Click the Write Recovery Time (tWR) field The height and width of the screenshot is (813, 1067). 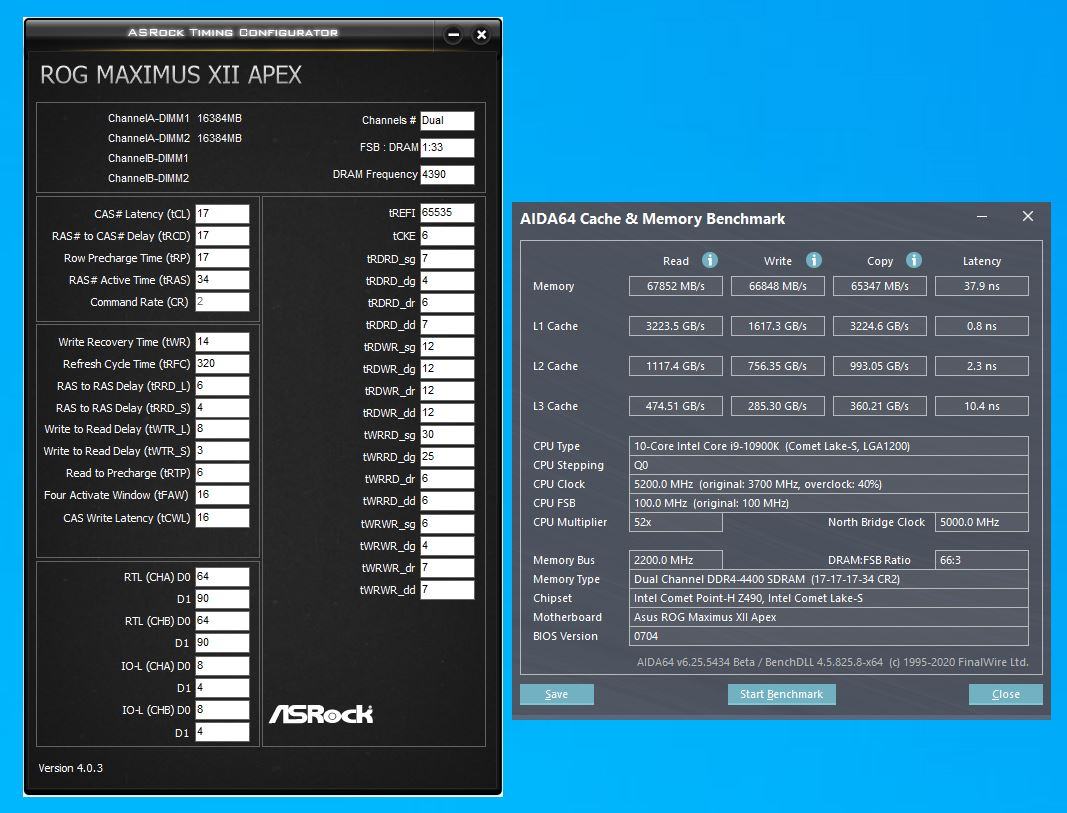coord(223,342)
